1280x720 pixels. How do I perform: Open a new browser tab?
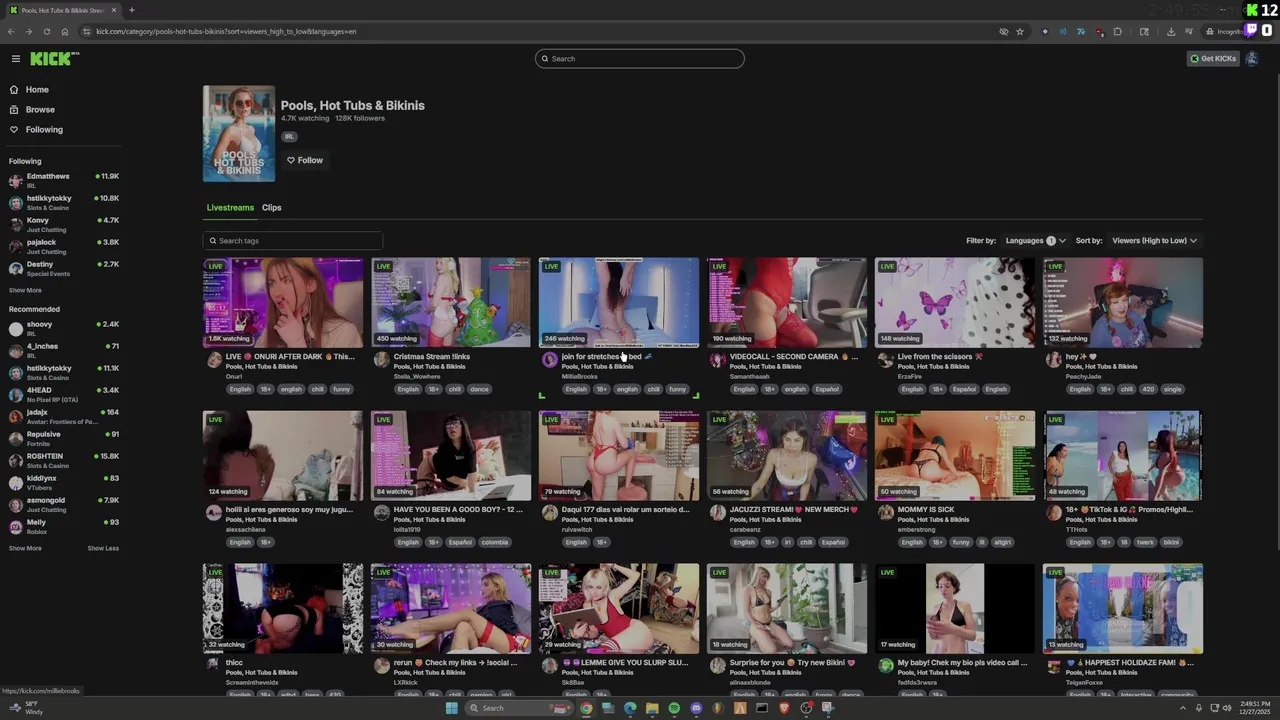pos(131,10)
